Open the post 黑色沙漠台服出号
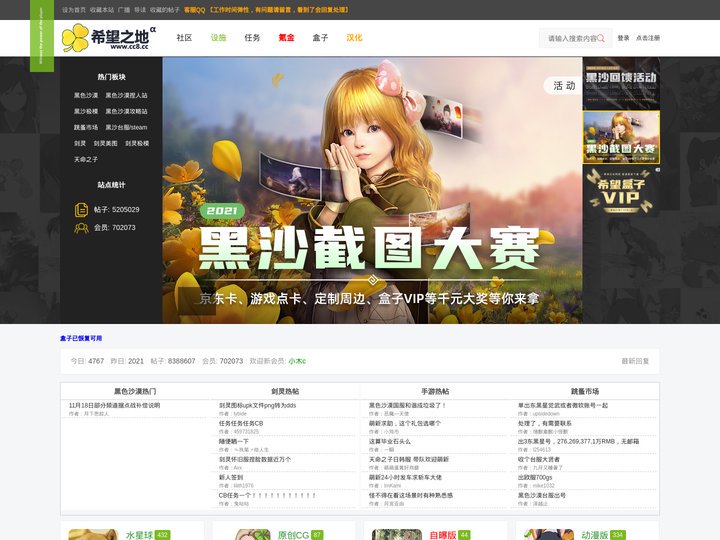The image size is (720, 540). pyautogui.click(x=542, y=495)
